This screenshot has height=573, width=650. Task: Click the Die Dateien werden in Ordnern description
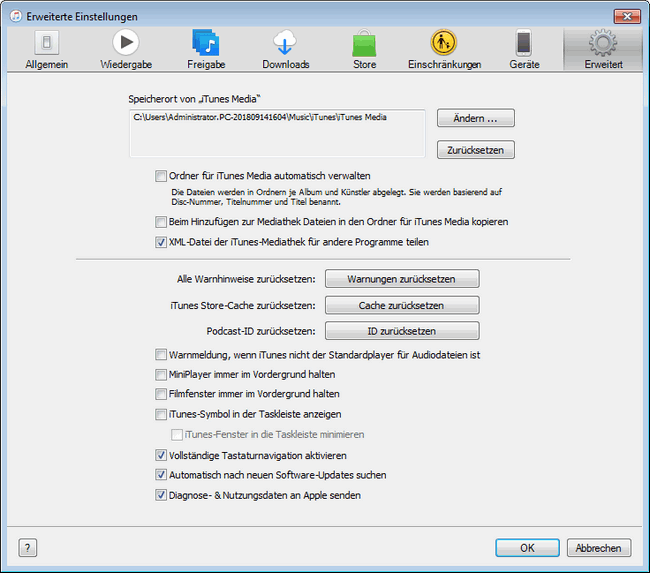pos(336,197)
